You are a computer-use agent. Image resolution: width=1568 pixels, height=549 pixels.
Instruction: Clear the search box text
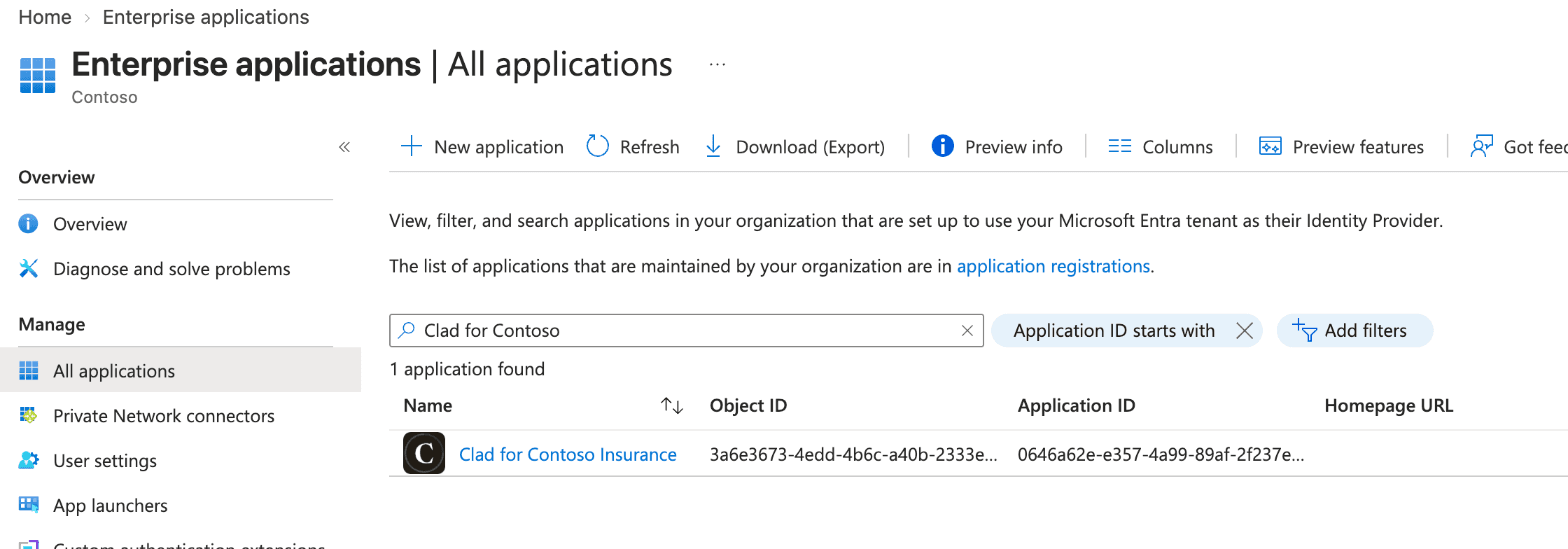967,331
